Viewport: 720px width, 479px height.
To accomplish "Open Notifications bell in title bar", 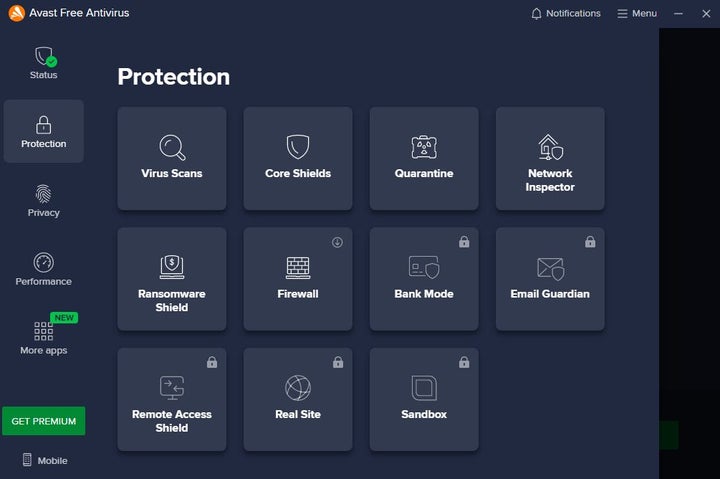I will pos(566,14).
